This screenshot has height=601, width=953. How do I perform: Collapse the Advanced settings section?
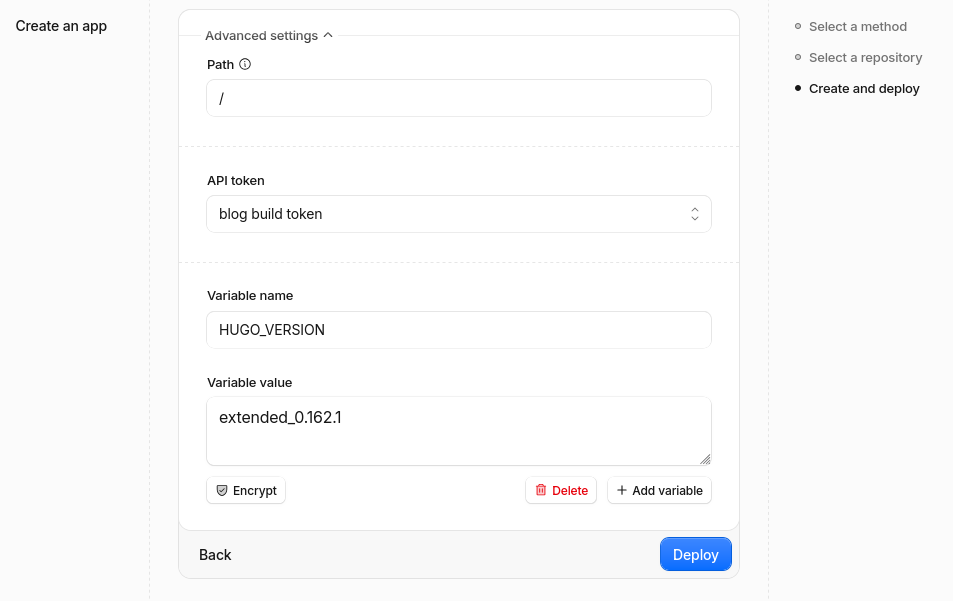269,36
